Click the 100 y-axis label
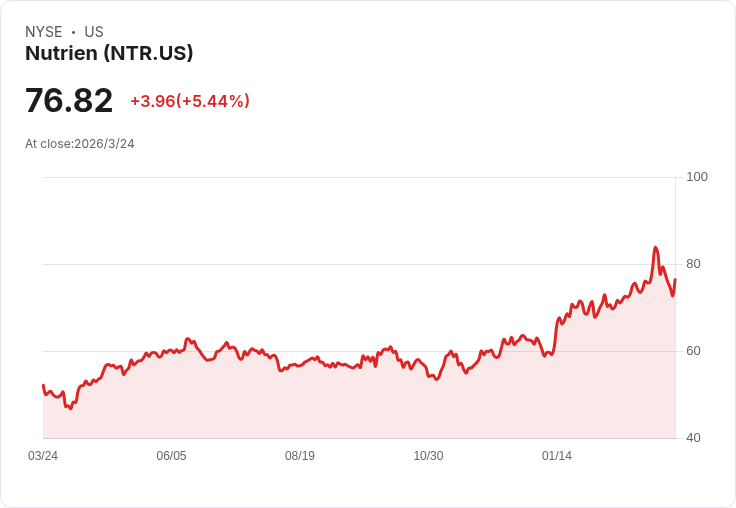Screen dimensions: 736x508 click(696, 177)
